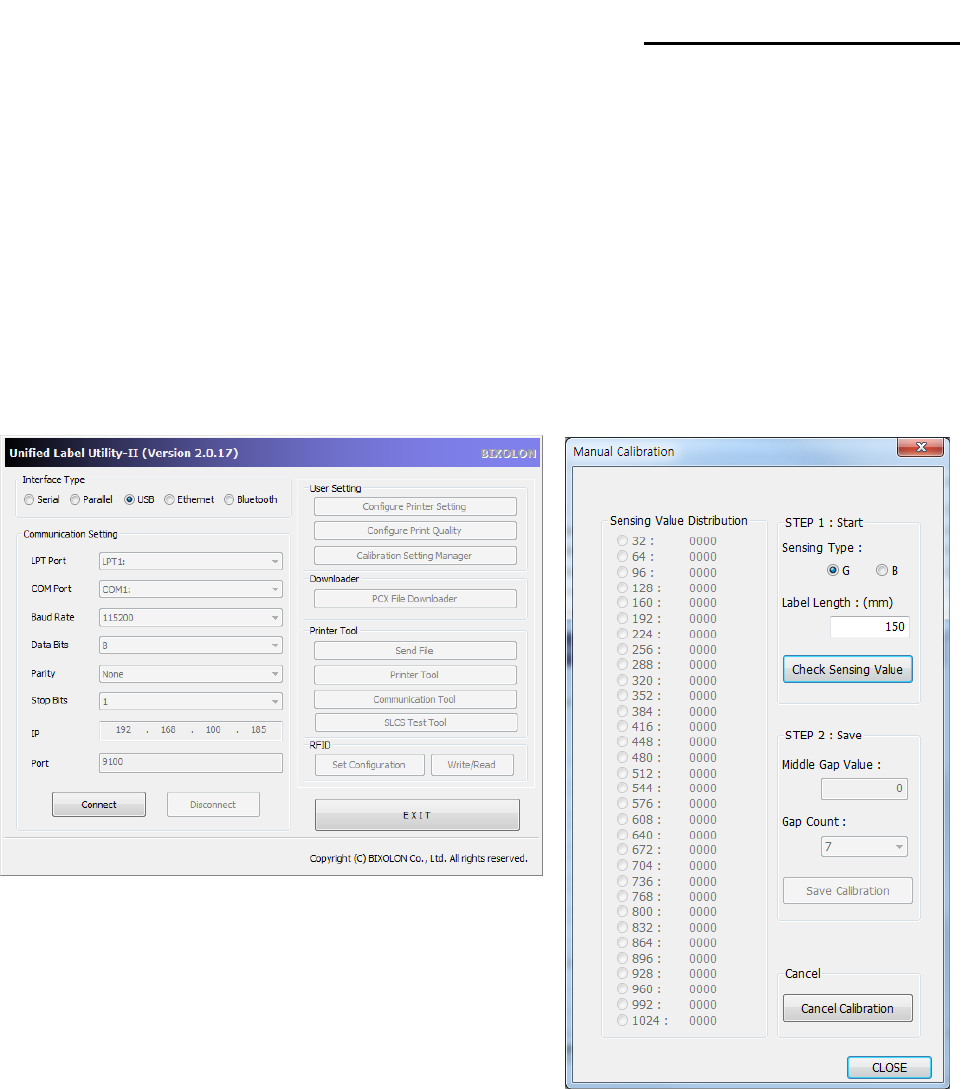976x1089 pixels.
Task: Open Calibration Setting Manager
Action: coord(415,556)
